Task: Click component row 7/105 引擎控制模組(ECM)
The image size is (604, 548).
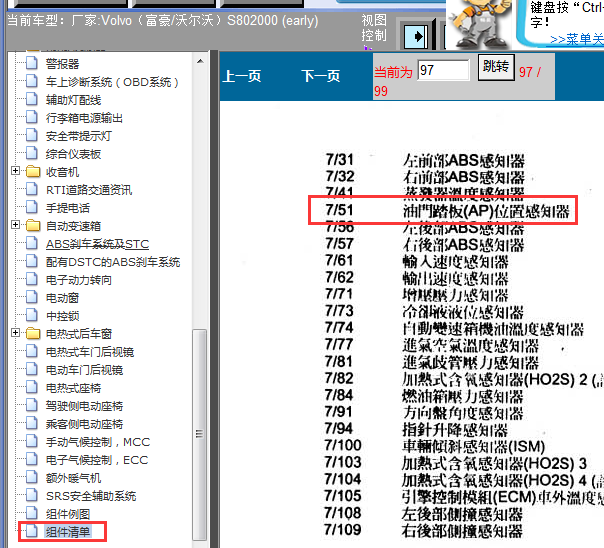Action: [x=464, y=496]
